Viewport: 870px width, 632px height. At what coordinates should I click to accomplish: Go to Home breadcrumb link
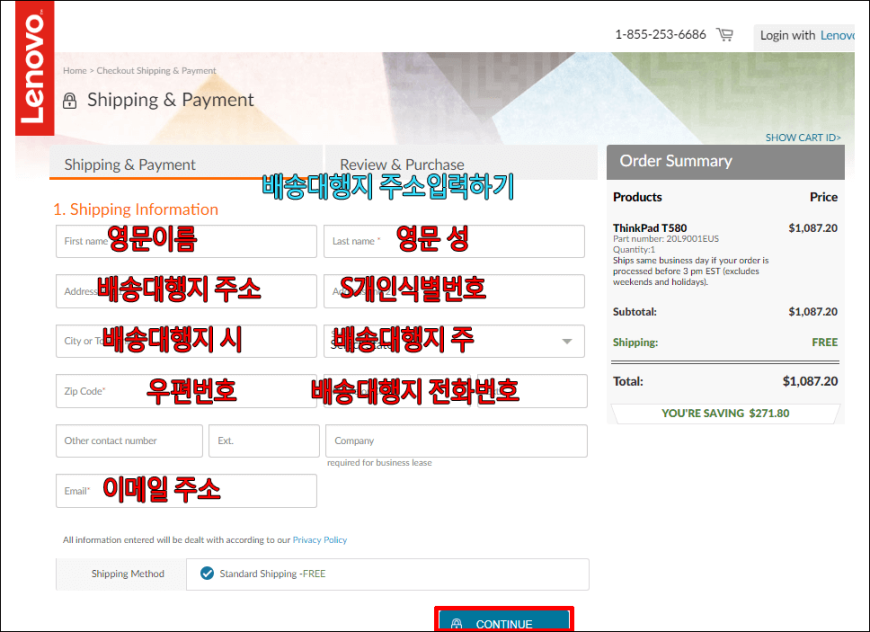pyautogui.click(x=74, y=70)
